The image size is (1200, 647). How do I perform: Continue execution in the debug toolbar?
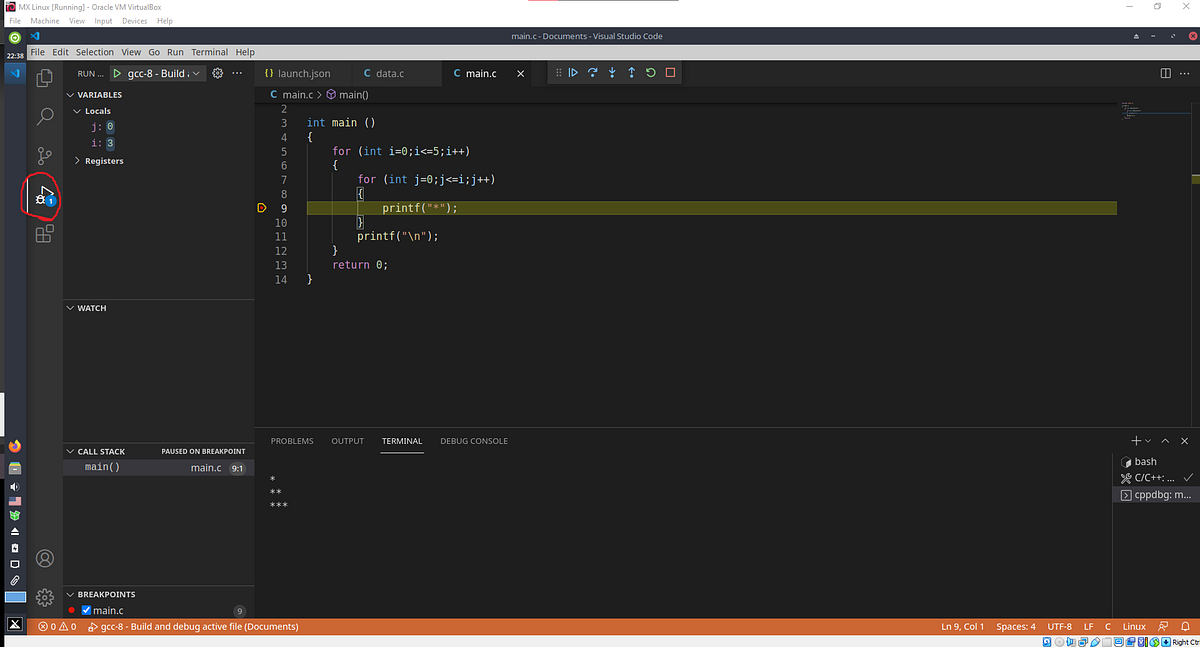573,72
